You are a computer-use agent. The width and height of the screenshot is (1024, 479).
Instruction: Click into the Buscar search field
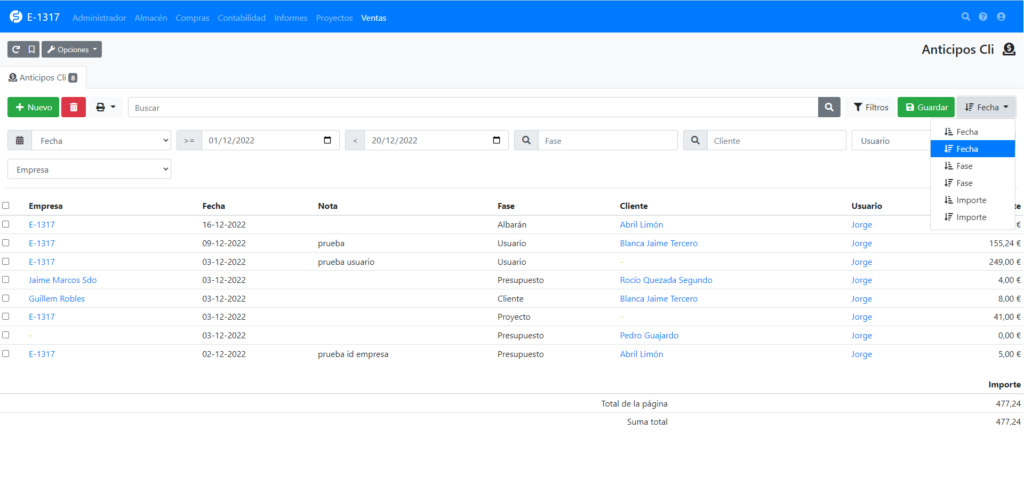(470, 107)
